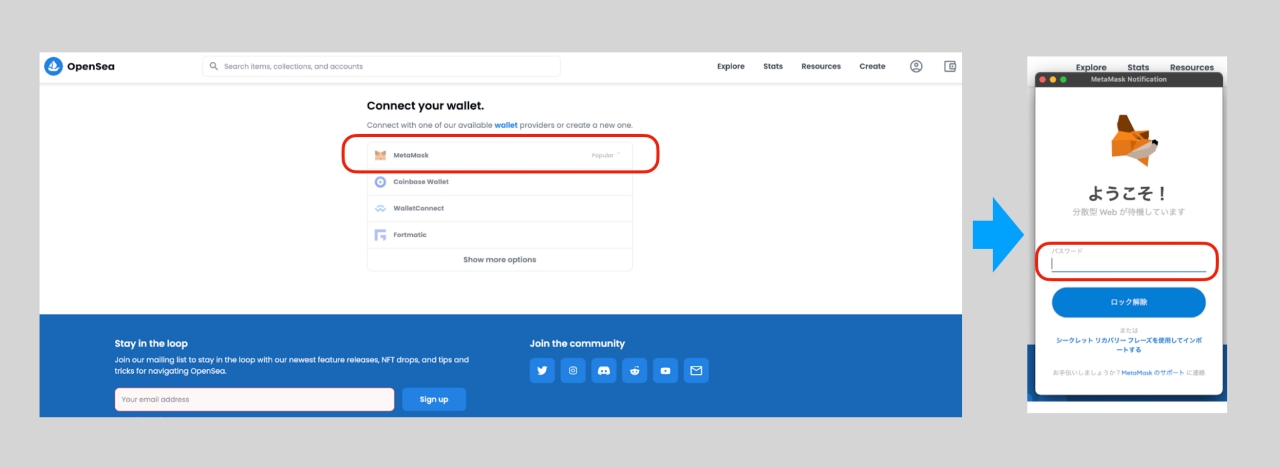The width and height of the screenshot is (1280, 467).
Task: Open the MetaMask のサポート link
Action: [1152, 372]
